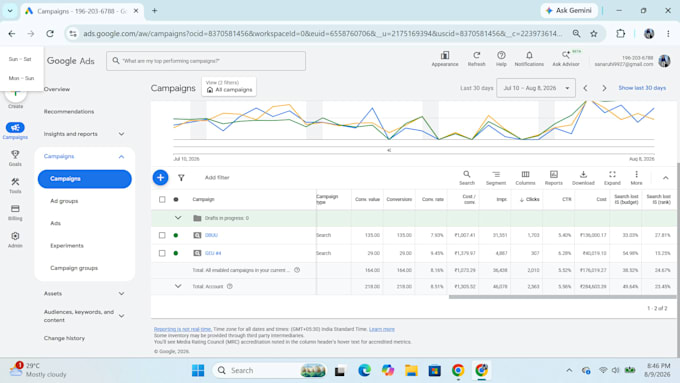Screen dimensions: 680x383
Task: Open Chrome extensions puzzle icon
Action: tap(621, 33)
